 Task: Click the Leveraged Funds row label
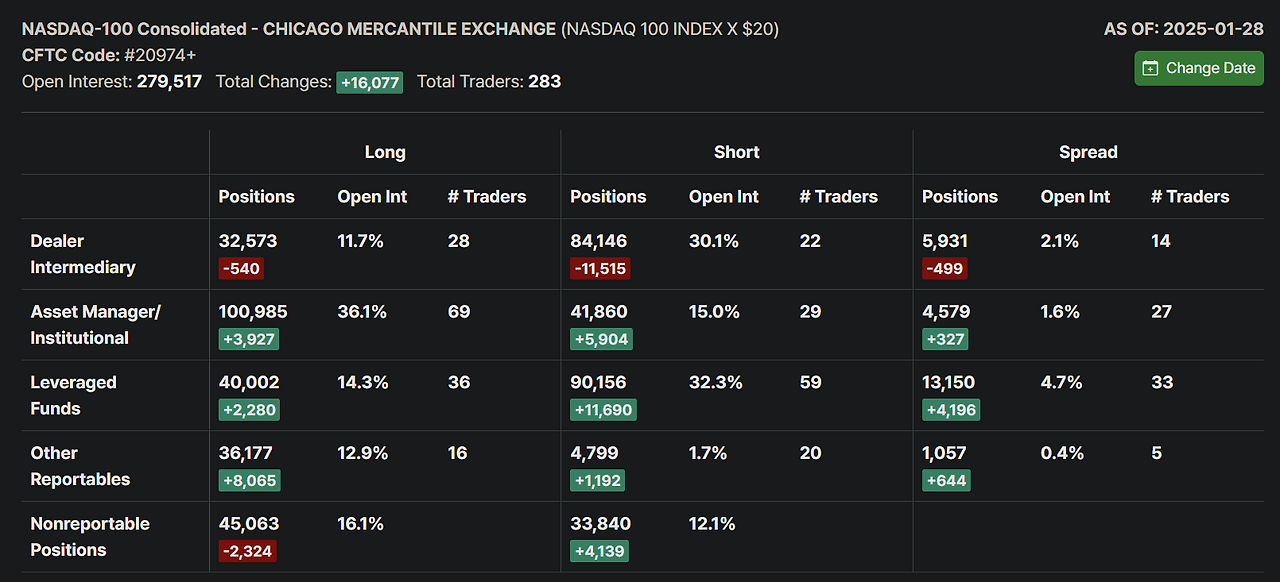point(73,395)
